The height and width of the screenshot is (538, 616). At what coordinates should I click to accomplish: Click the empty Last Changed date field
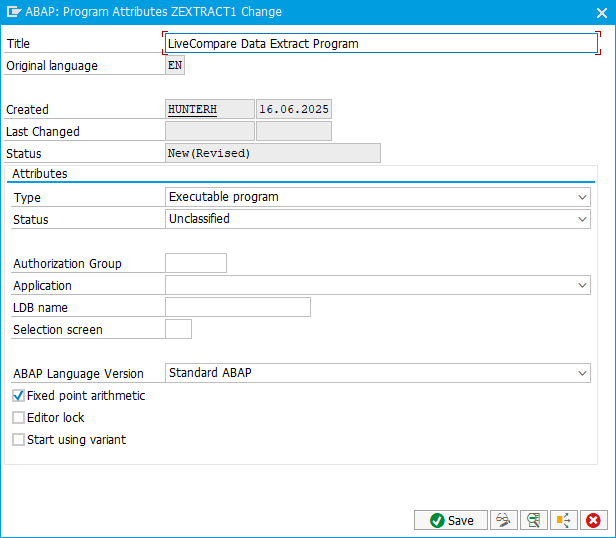(294, 131)
